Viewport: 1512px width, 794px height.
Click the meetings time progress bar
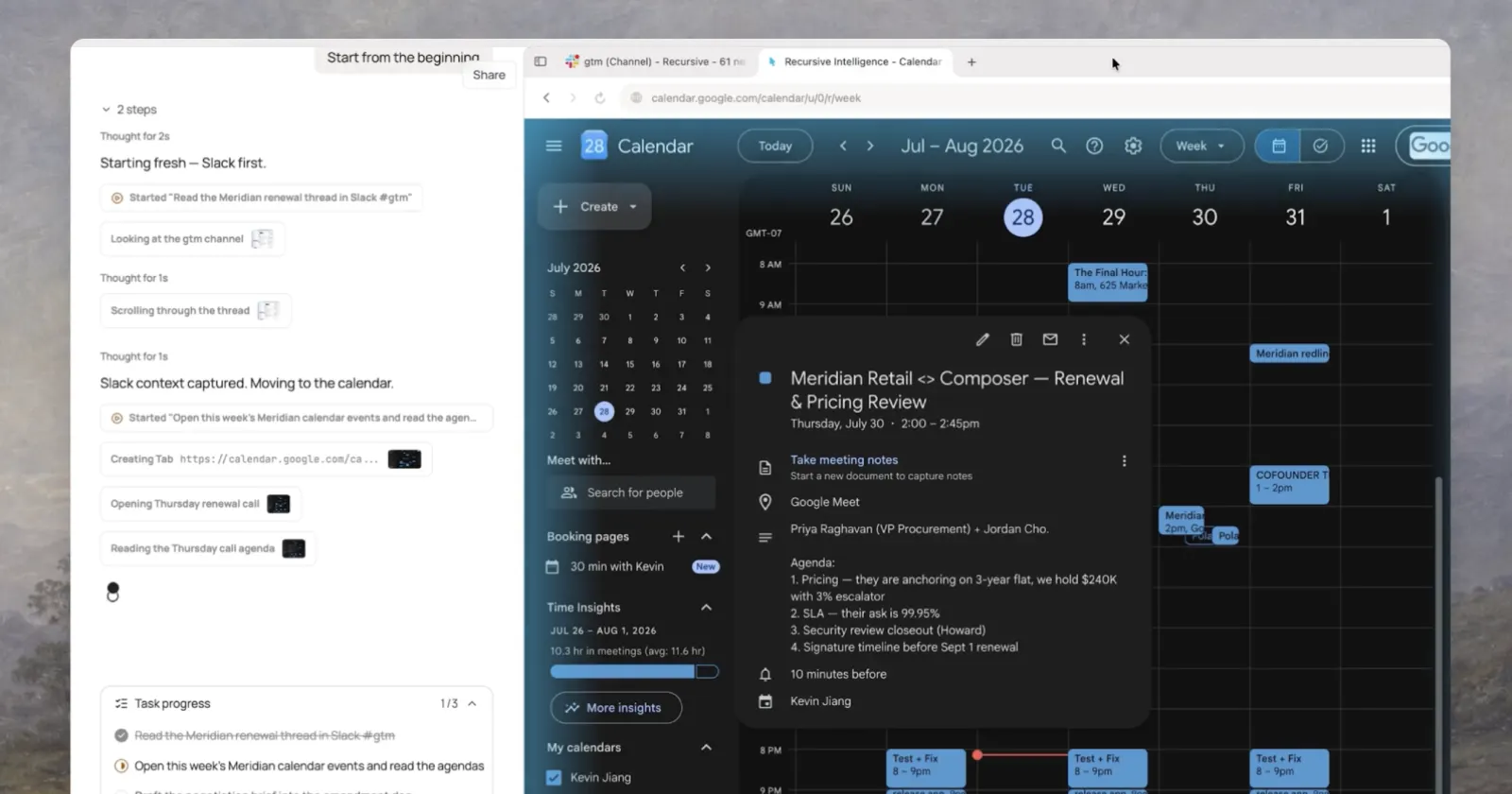click(634, 671)
